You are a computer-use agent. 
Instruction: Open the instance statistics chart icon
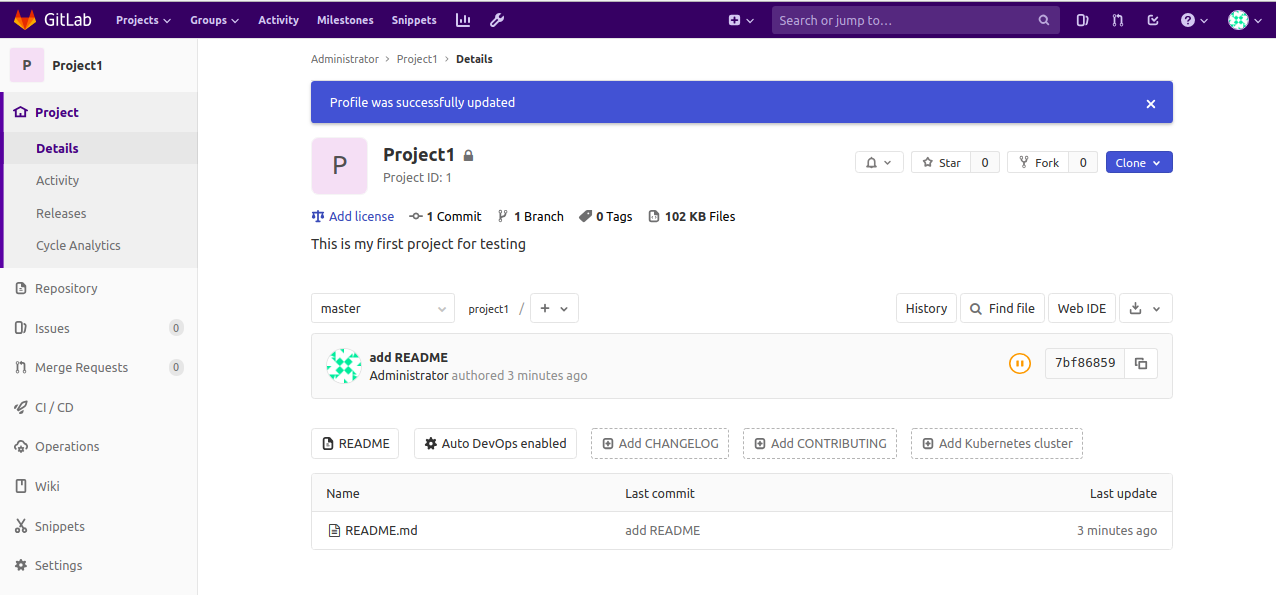(x=463, y=20)
